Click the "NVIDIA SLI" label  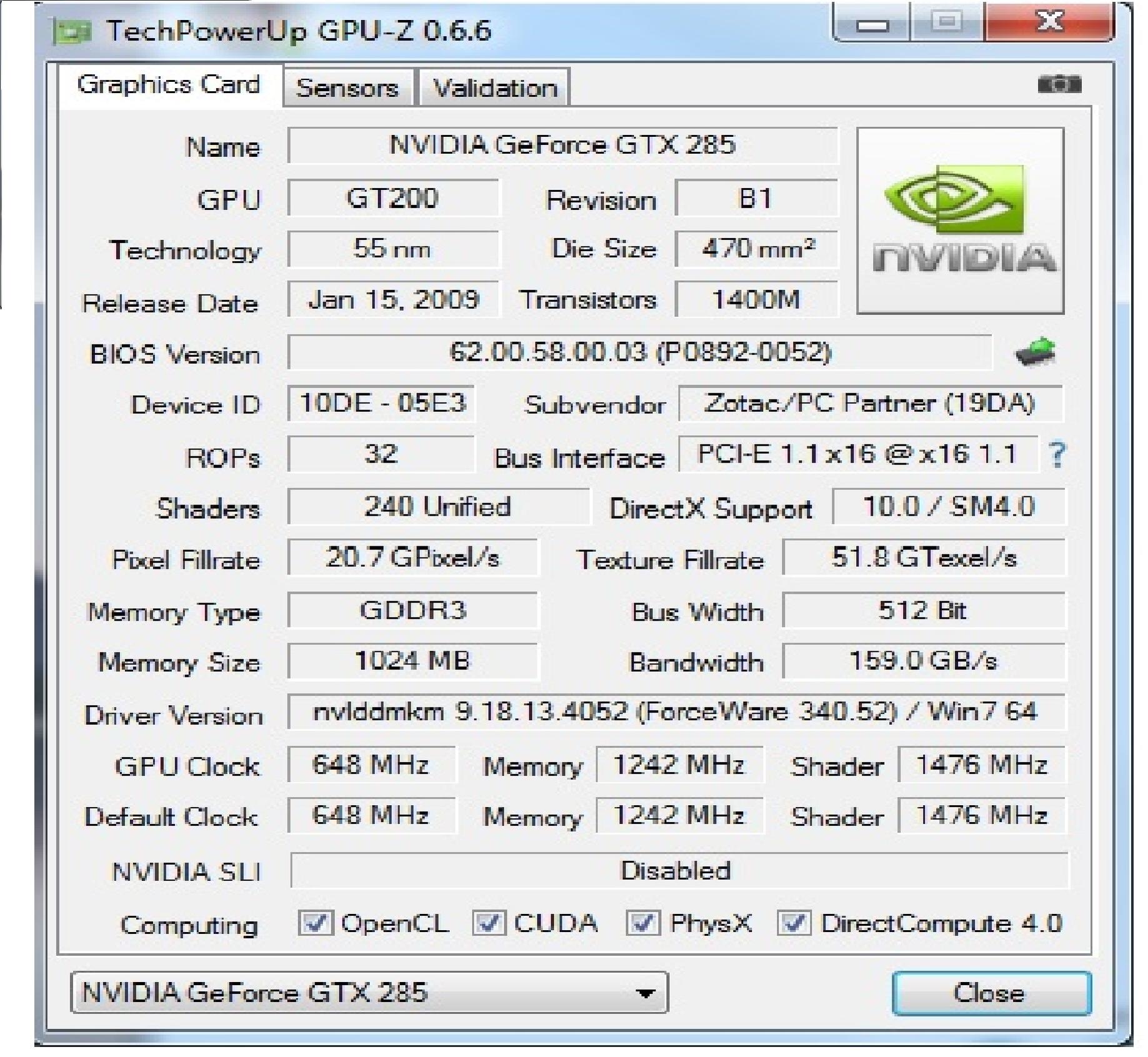[x=186, y=871]
